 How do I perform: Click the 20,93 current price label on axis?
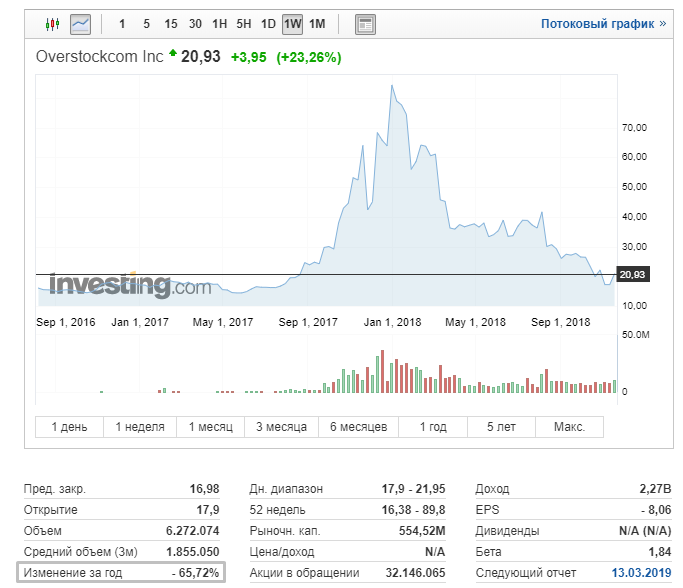(x=632, y=274)
